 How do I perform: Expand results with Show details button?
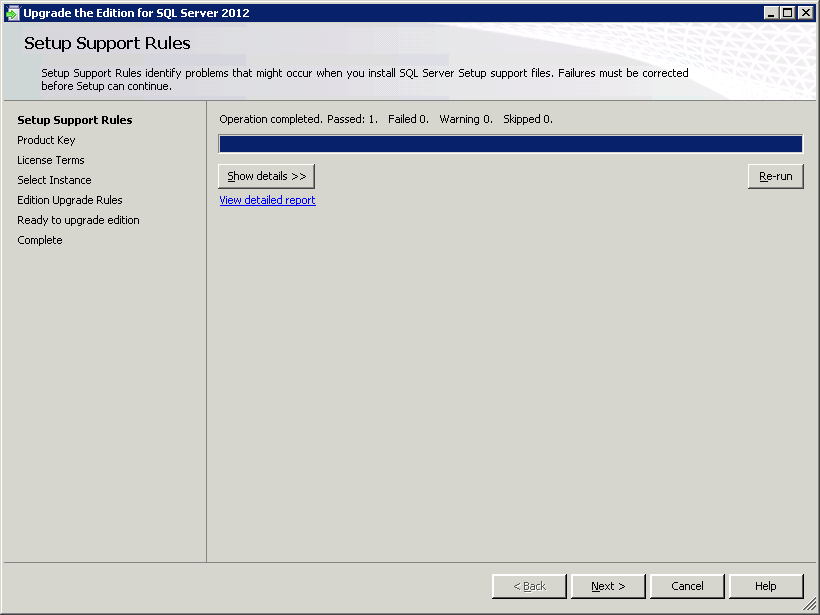tap(266, 176)
